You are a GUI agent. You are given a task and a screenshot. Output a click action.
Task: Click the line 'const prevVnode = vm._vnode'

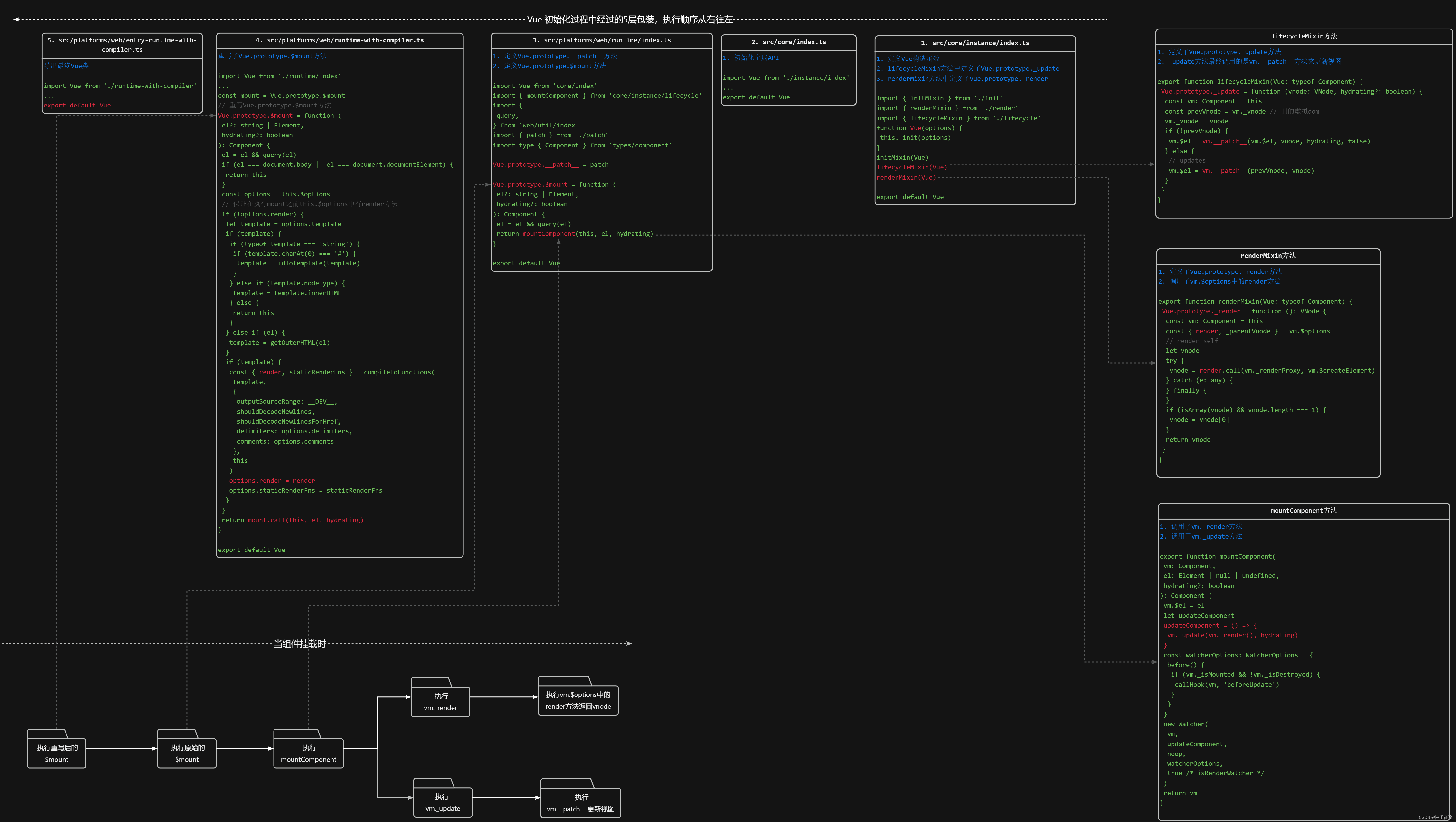1215,111
